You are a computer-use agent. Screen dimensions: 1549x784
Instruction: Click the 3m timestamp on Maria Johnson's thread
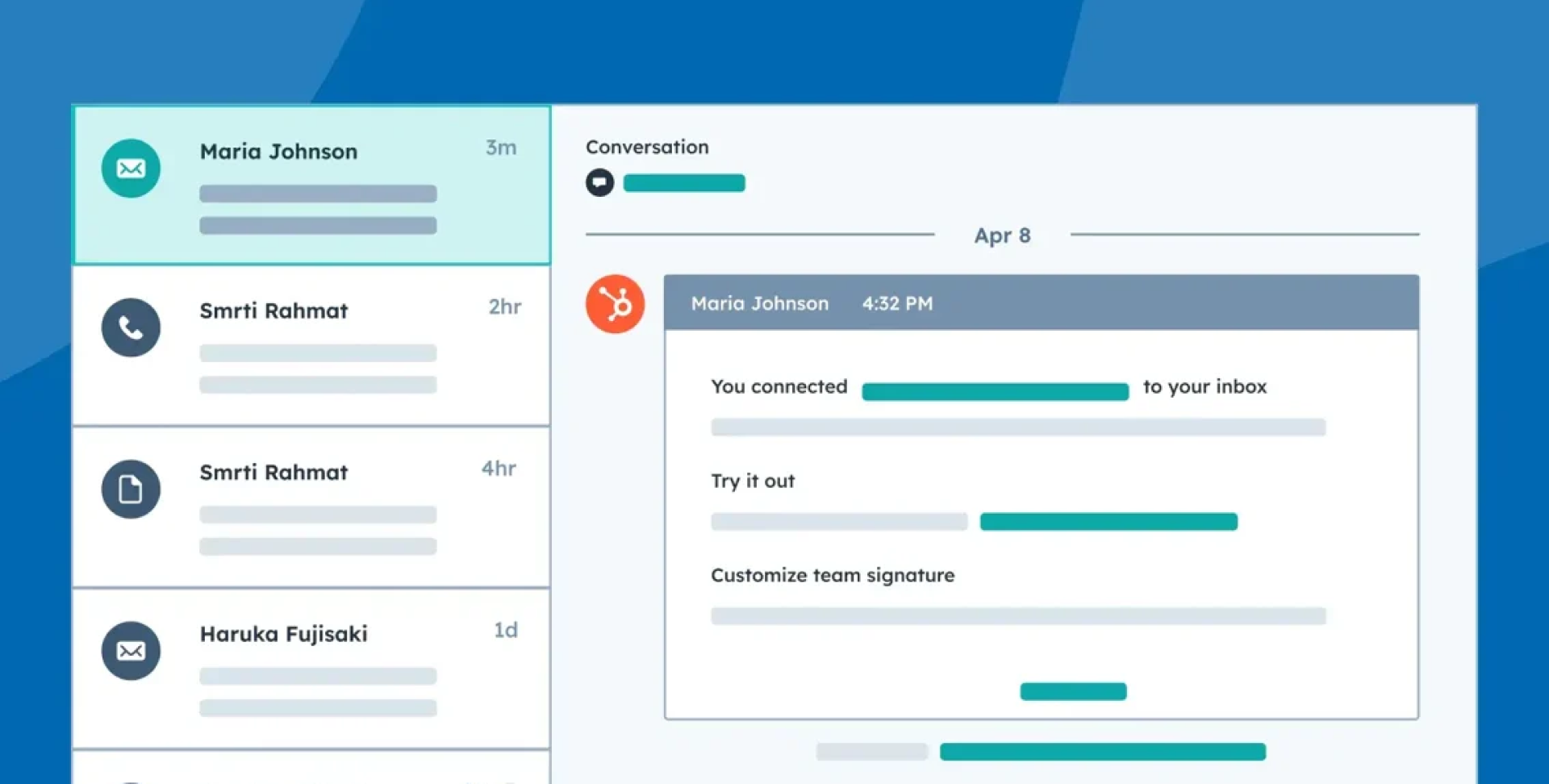pyautogui.click(x=500, y=148)
